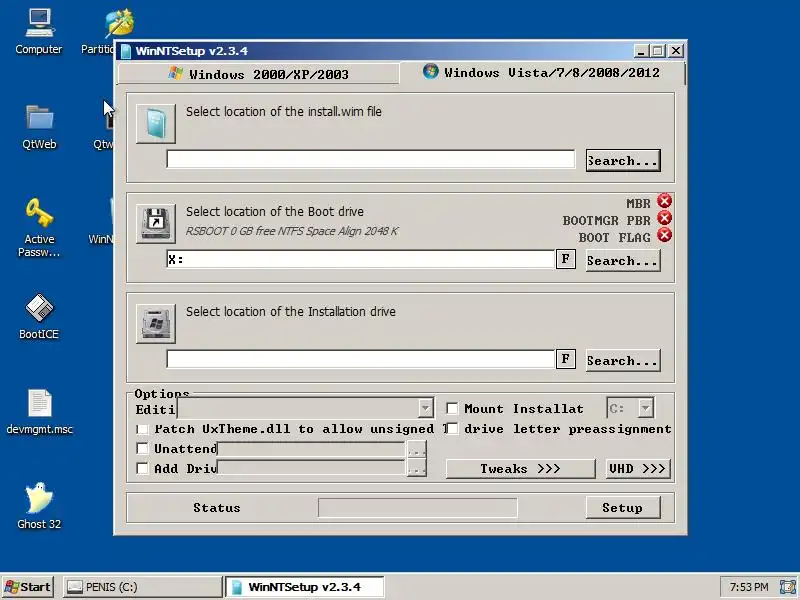The width and height of the screenshot is (800, 600).
Task: Switch to Windows Vista/7/8/2008/2012 tab
Action: (x=541, y=72)
